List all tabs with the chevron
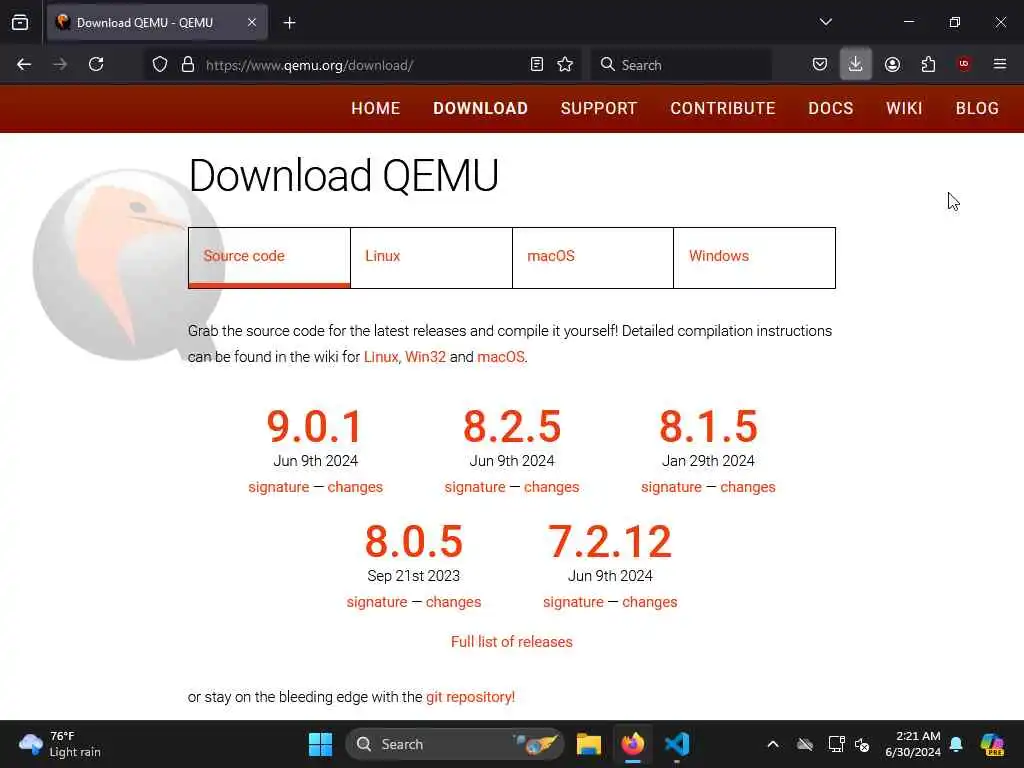Viewport: 1024px width, 768px height. coord(826,22)
